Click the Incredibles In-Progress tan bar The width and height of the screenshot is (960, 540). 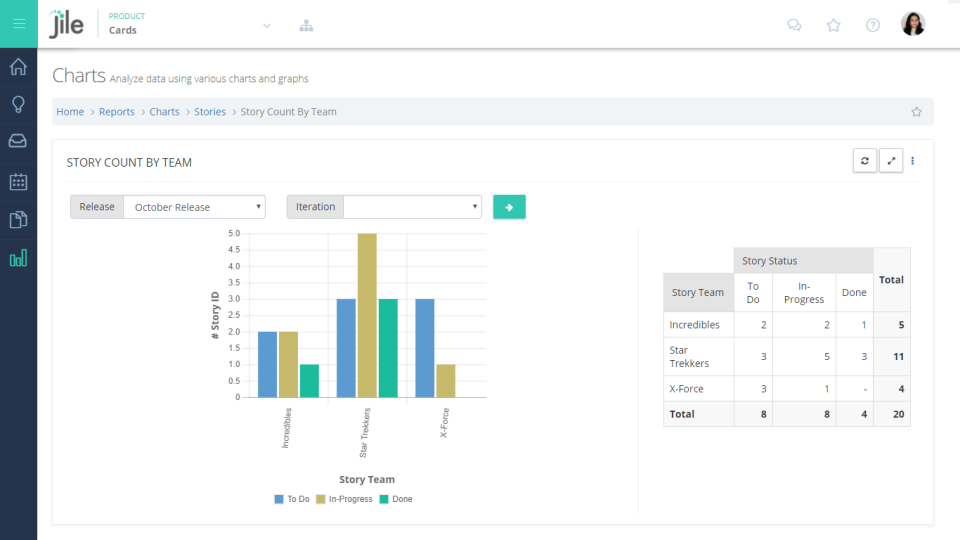[x=288, y=364]
